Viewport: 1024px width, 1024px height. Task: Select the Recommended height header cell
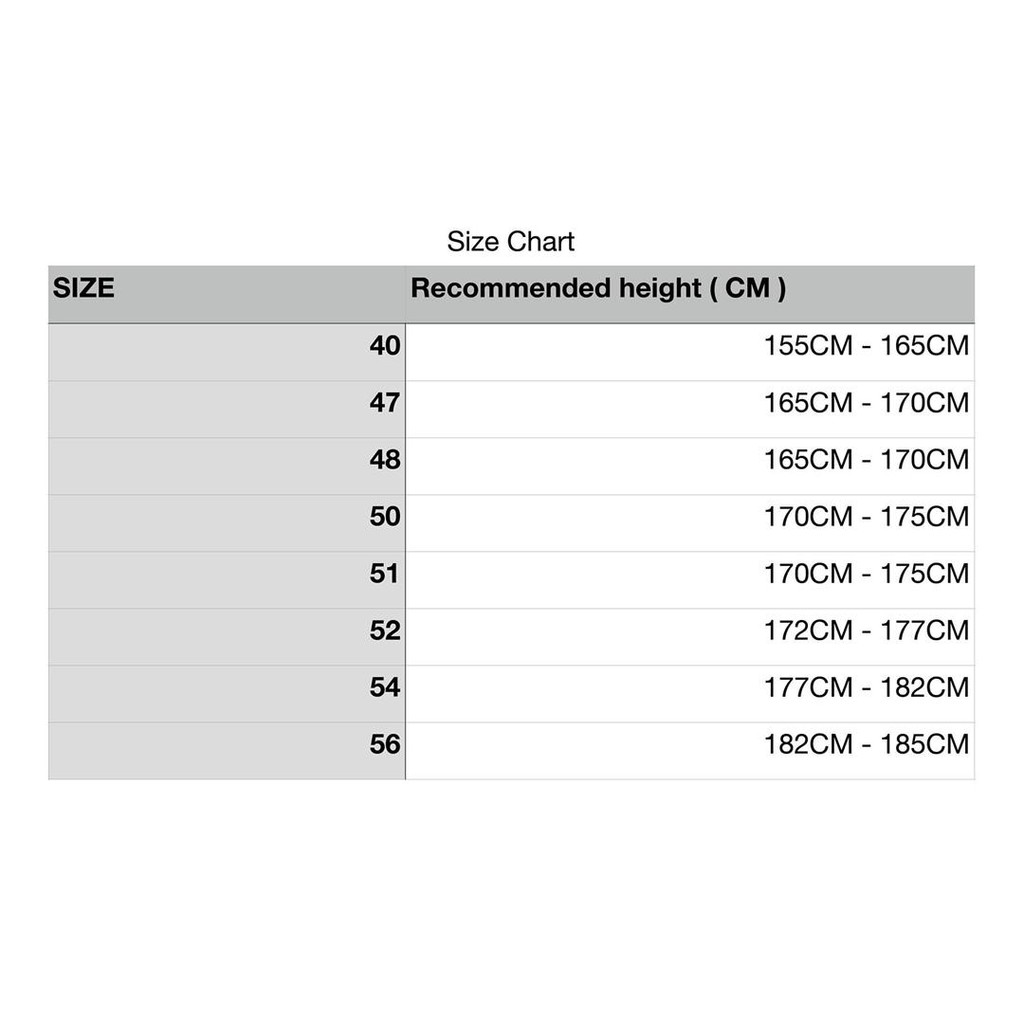click(x=690, y=294)
